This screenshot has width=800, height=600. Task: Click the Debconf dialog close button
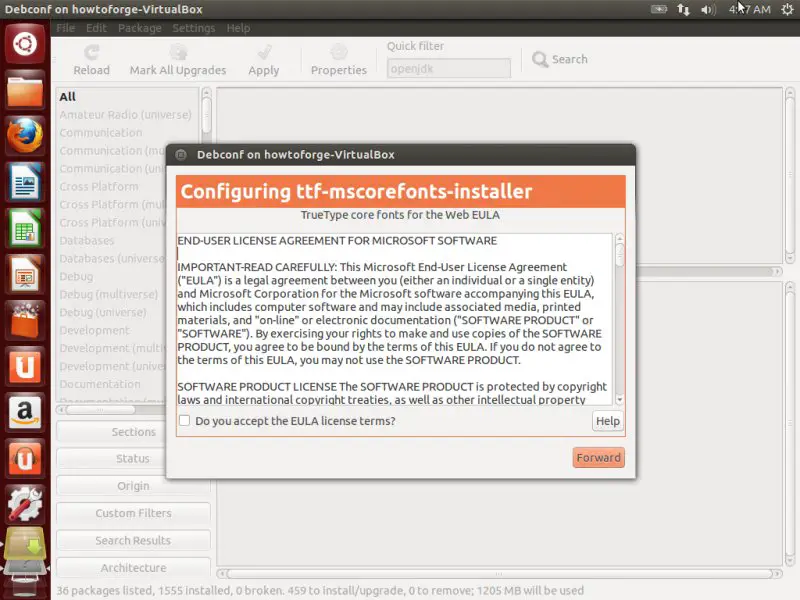(181, 155)
